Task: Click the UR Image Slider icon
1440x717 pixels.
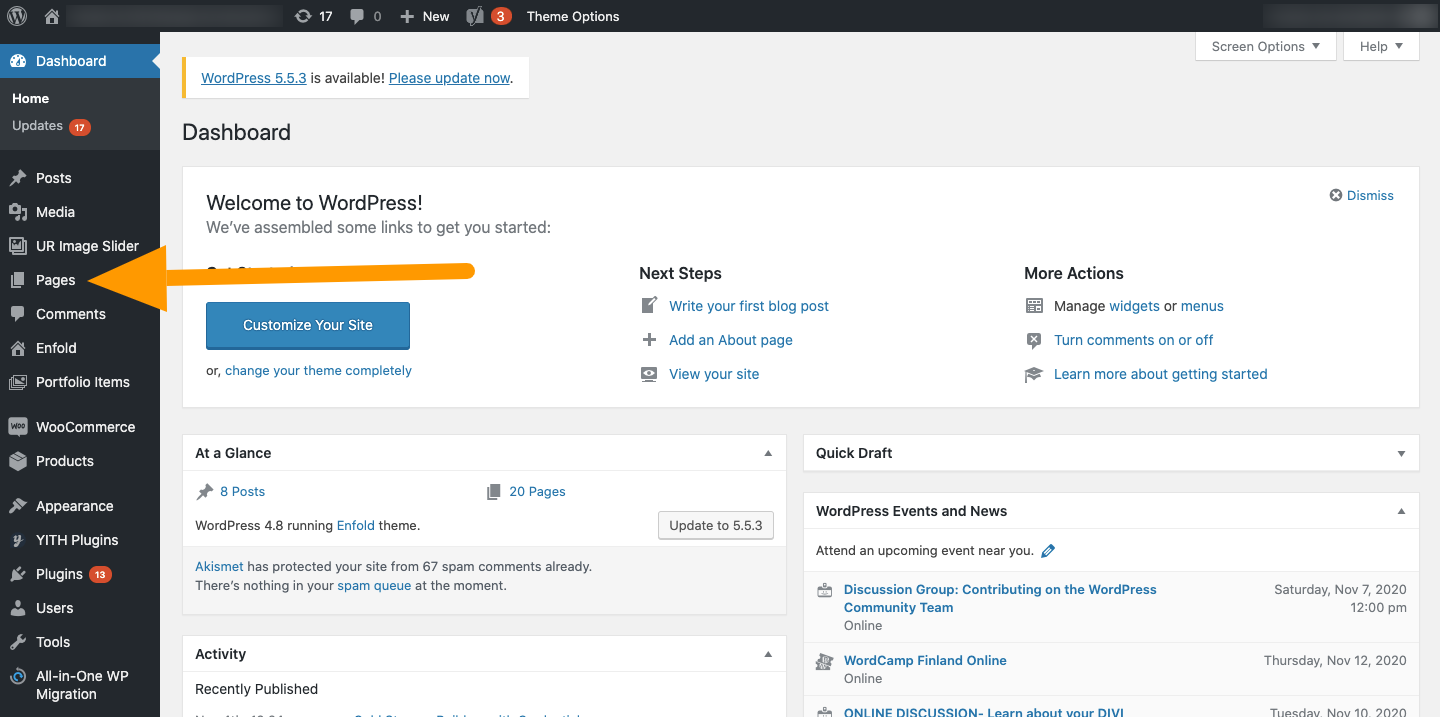Action: pyautogui.click(x=18, y=246)
